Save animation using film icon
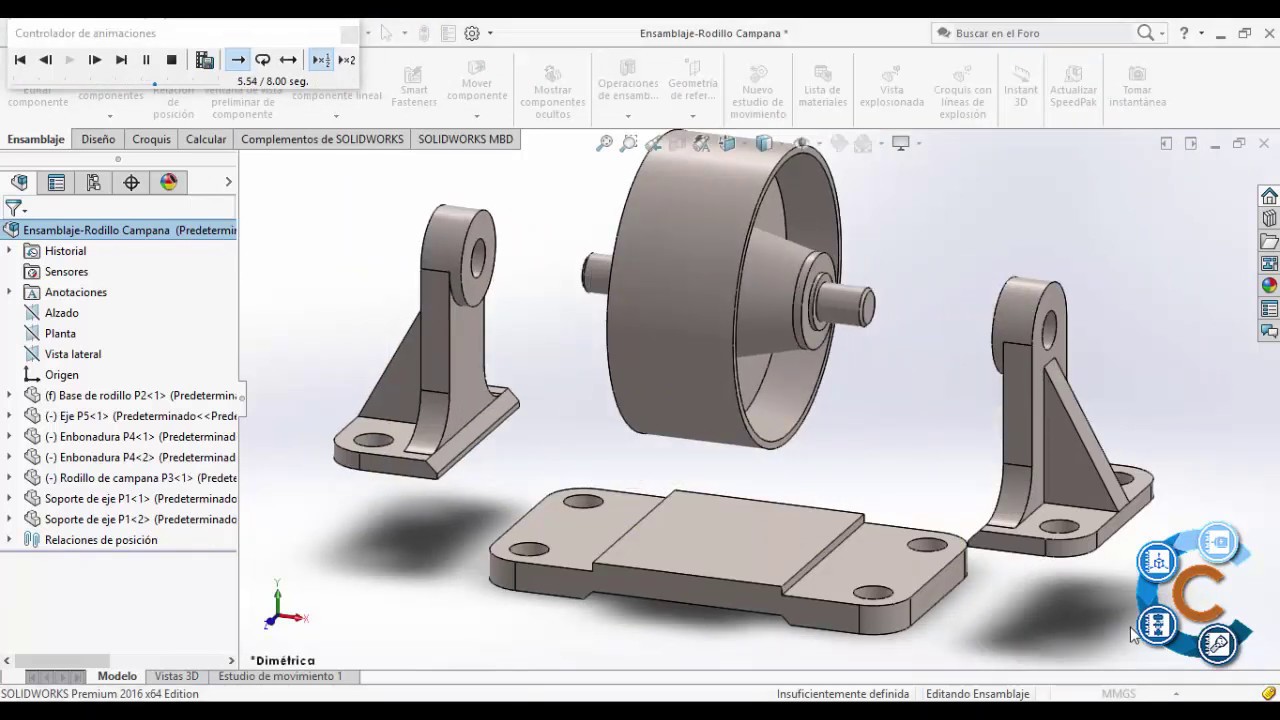Viewport: 1280px width, 720px height. (x=205, y=60)
